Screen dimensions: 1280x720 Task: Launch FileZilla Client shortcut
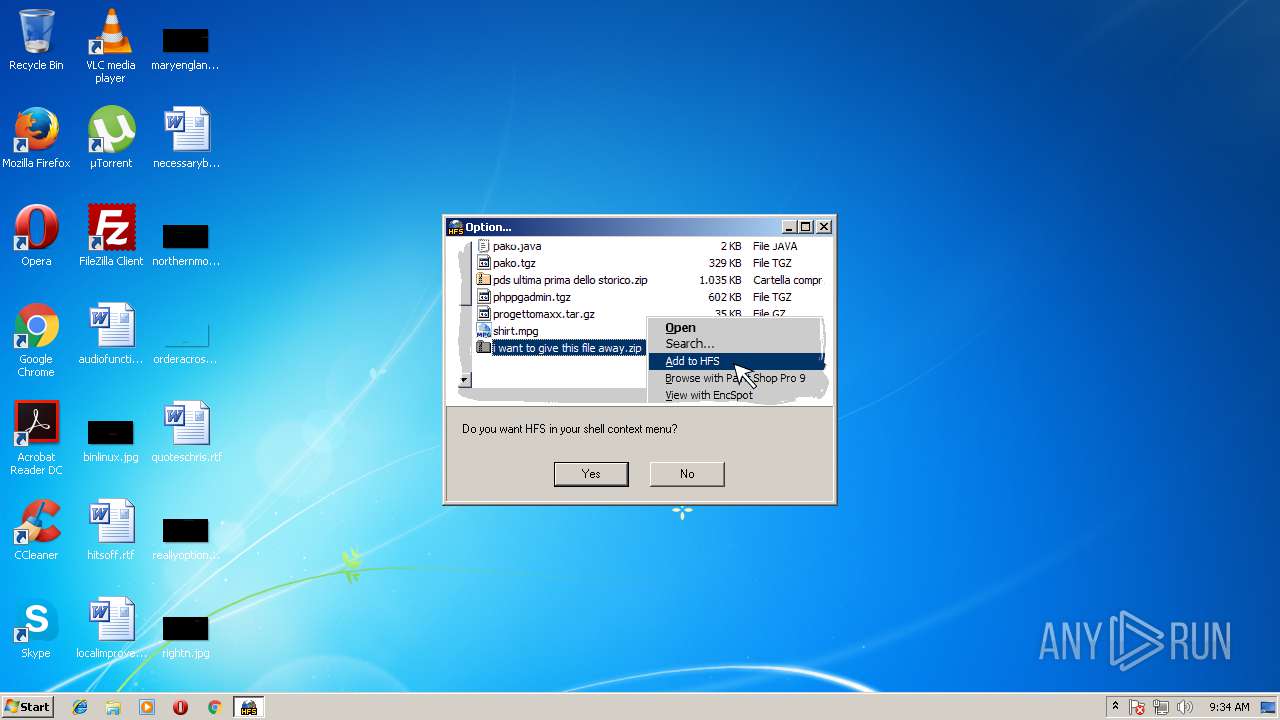pos(110,235)
